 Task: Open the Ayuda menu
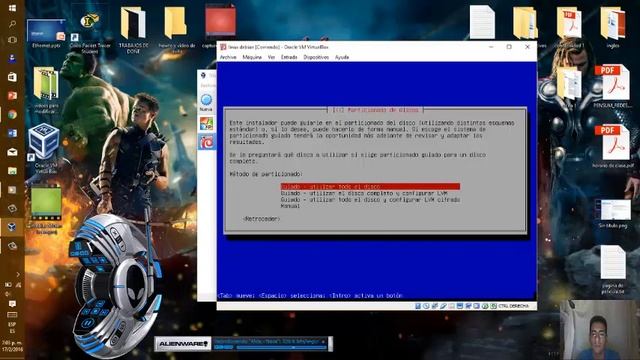click(x=342, y=57)
